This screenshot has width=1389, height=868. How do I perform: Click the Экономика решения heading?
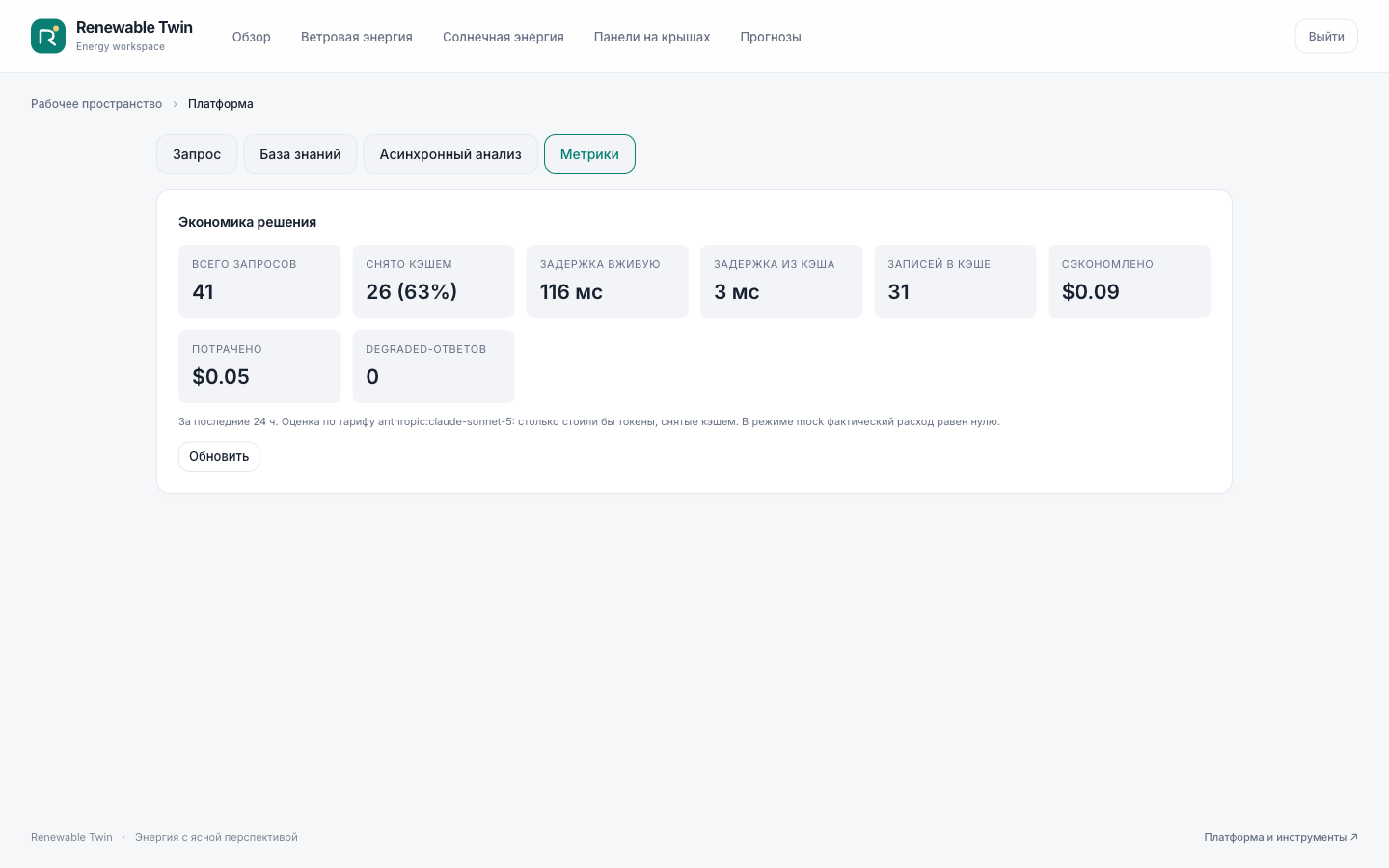tap(247, 222)
